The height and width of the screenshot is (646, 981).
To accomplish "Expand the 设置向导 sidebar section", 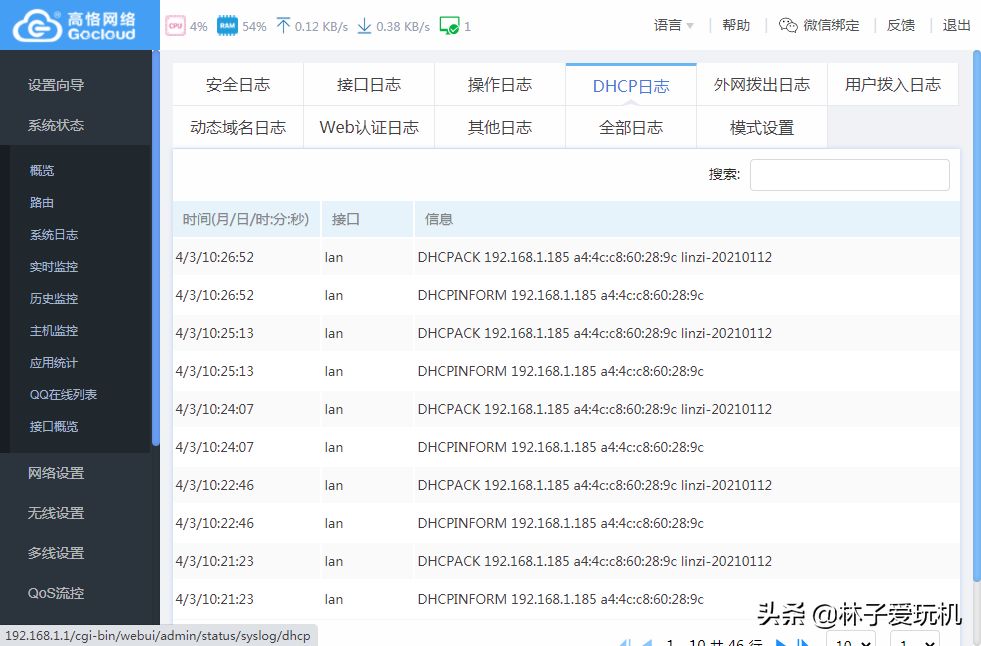I will (56, 85).
